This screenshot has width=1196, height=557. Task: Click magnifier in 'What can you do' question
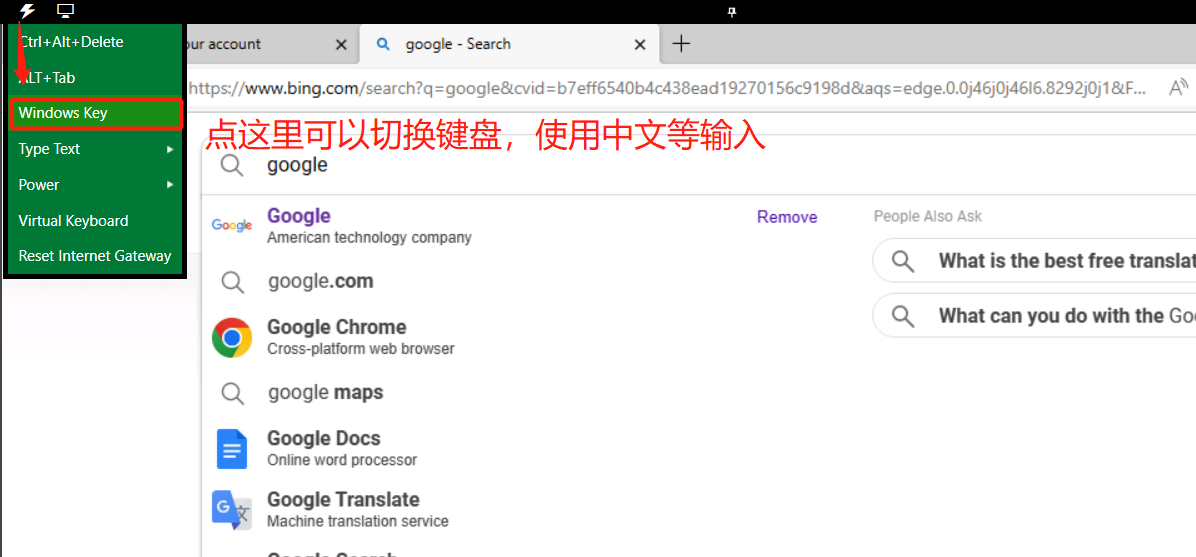click(903, 315)
